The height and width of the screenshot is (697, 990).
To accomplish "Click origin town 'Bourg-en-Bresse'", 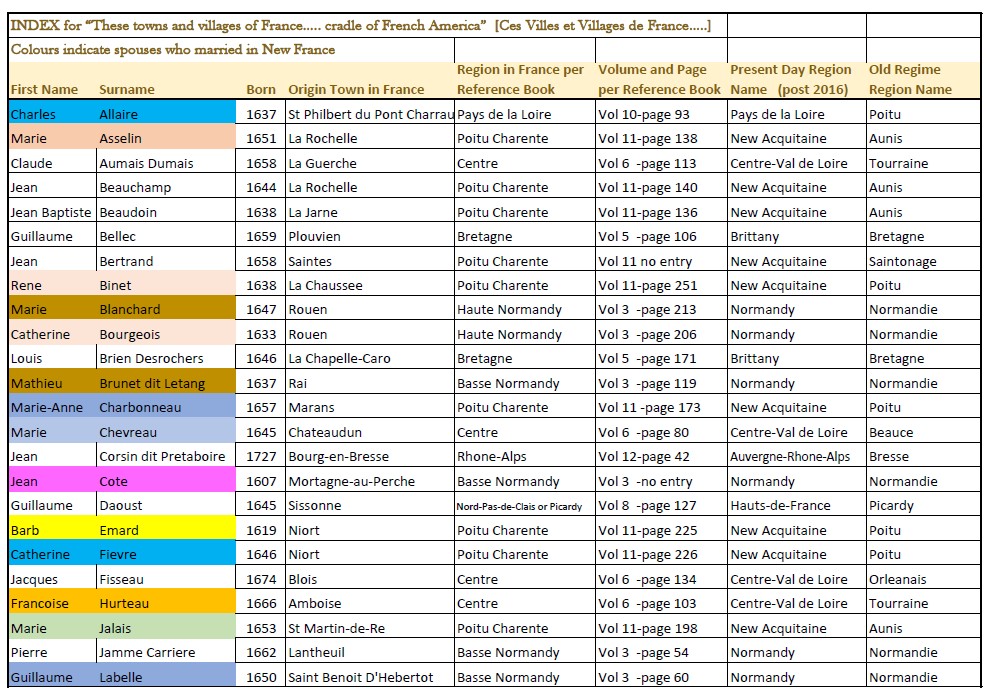I will 338,456.
